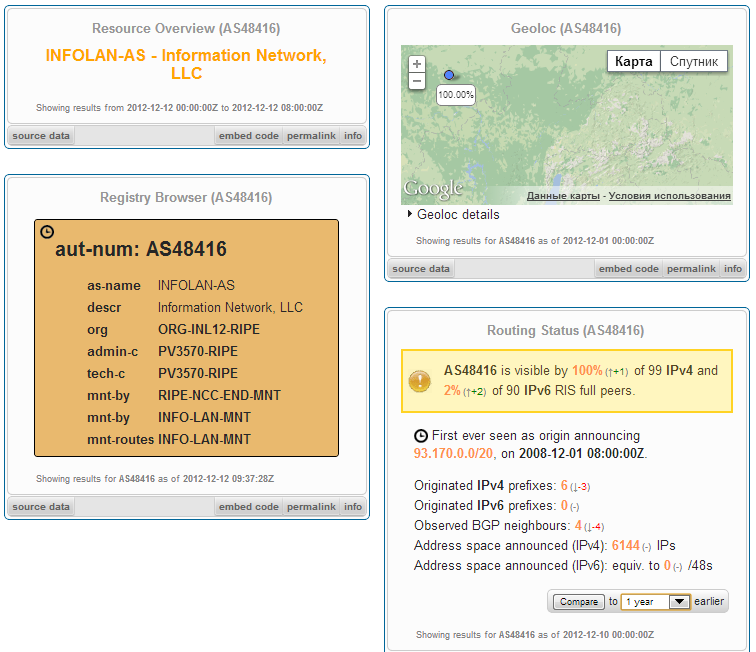Click the descr value Information Network, LLC

click(230, 307)
